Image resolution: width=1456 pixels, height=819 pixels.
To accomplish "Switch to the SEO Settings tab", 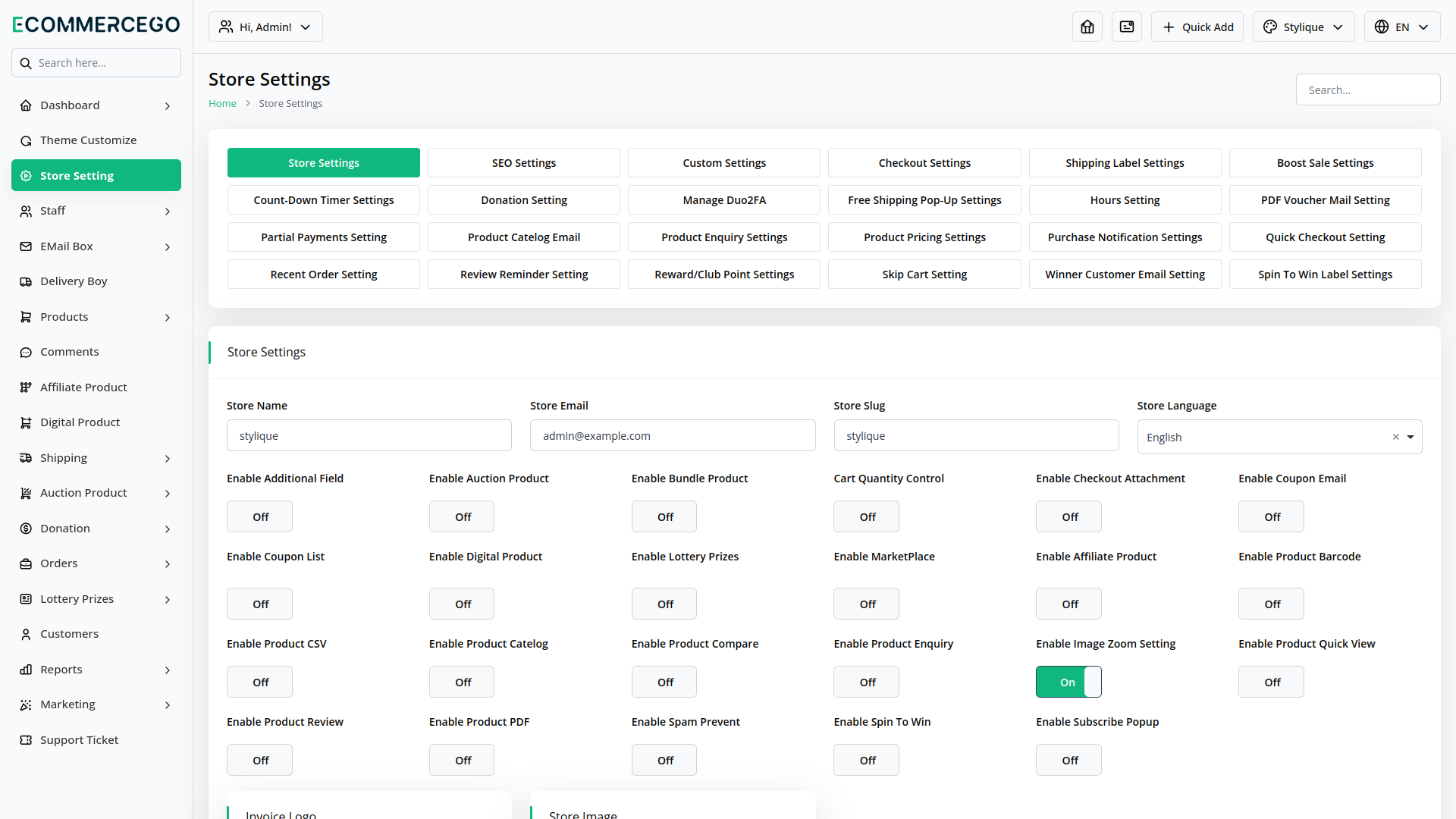I will click(x=524, y=162).
